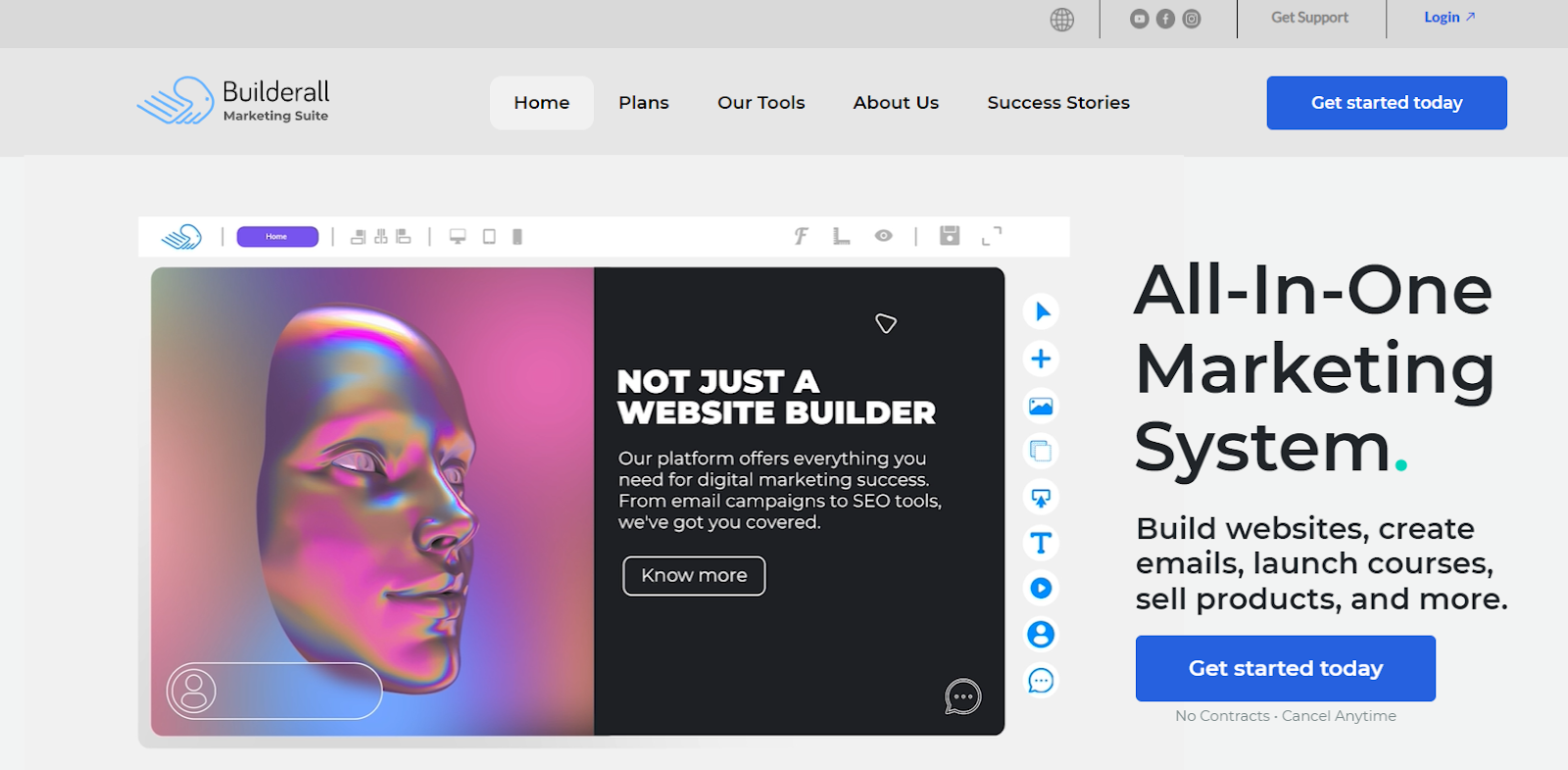Go to the About Us page
1568x770 pixels.
pos(896,103)
